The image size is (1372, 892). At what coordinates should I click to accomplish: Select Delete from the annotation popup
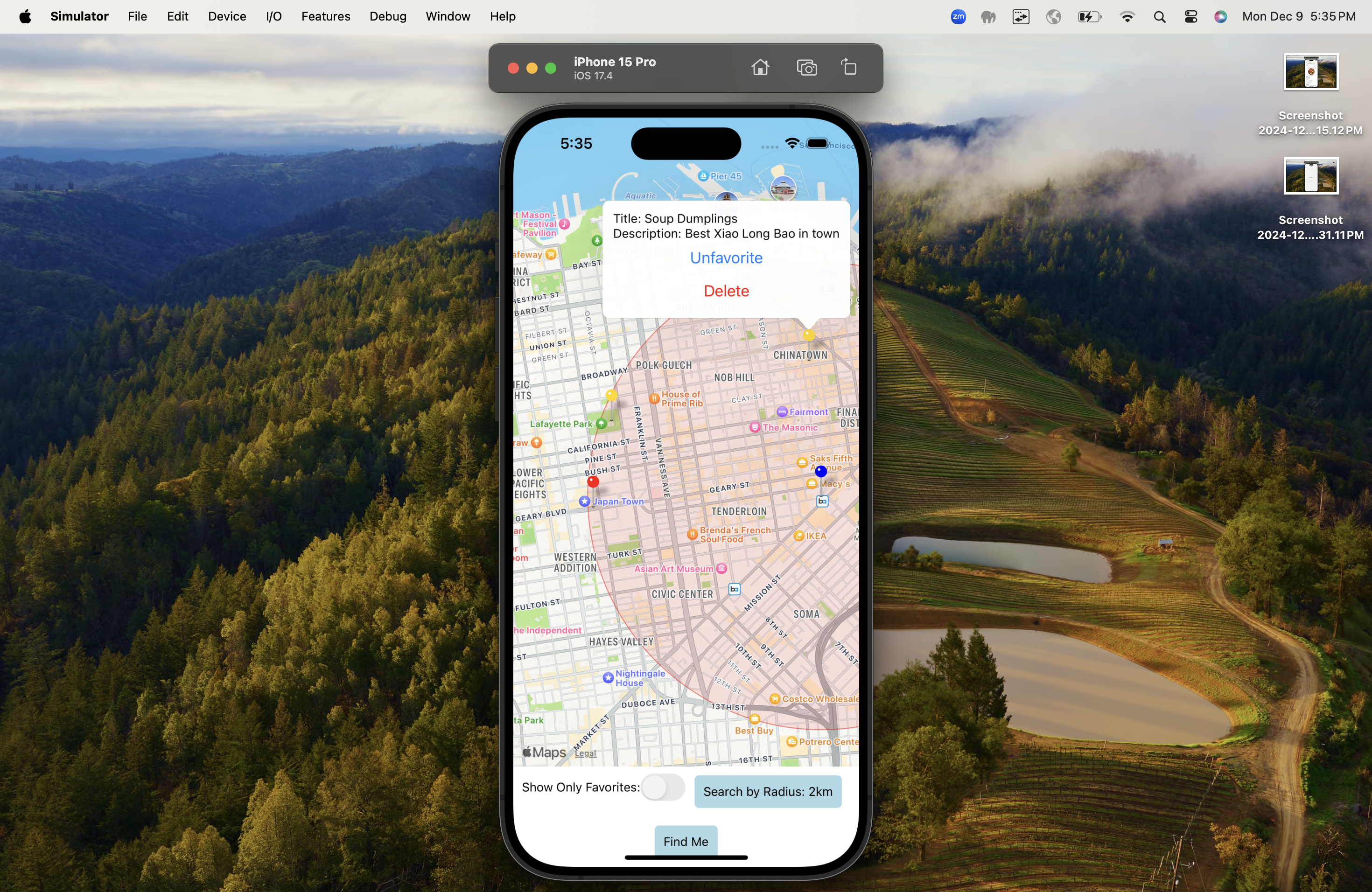click(726, 290)
